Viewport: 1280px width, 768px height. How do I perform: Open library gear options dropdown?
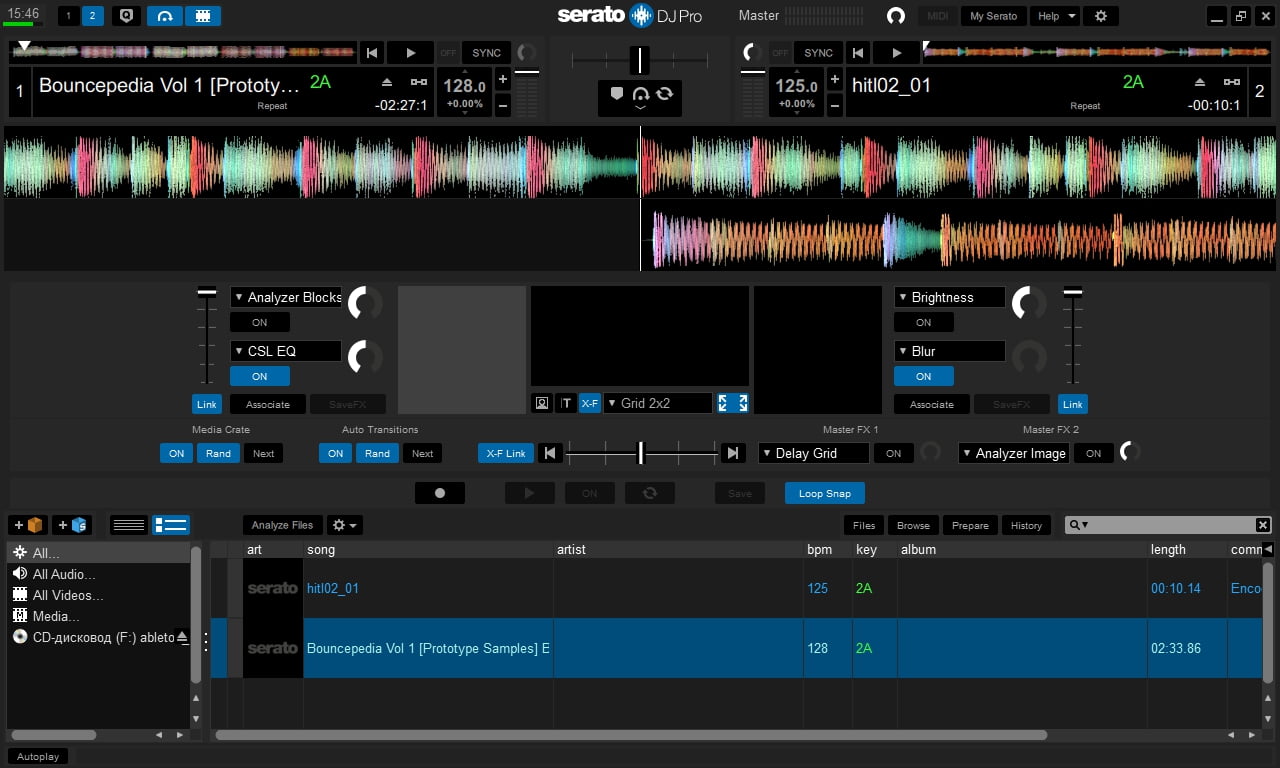(345, 525)
